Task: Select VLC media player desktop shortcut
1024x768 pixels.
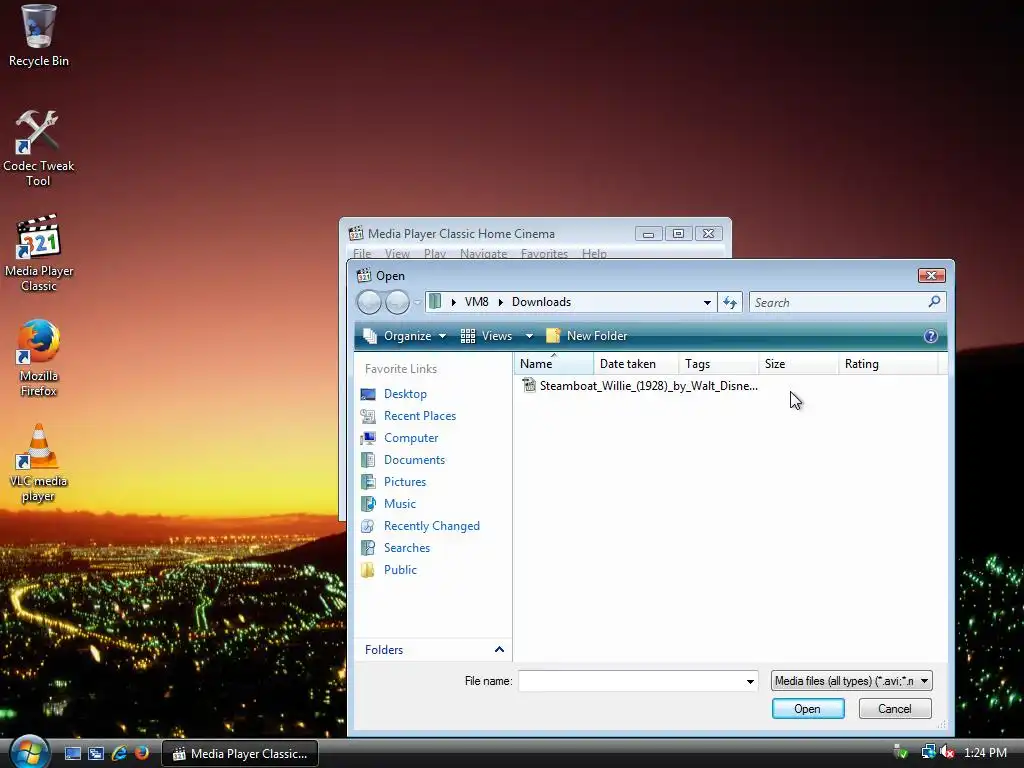Action: click(x=38, y=463)
